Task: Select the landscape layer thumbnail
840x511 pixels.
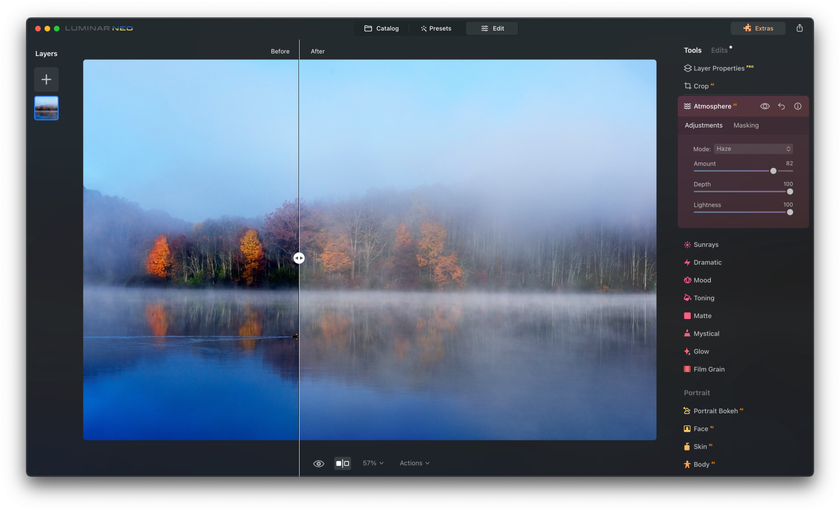Action: (x=46, y=108)
